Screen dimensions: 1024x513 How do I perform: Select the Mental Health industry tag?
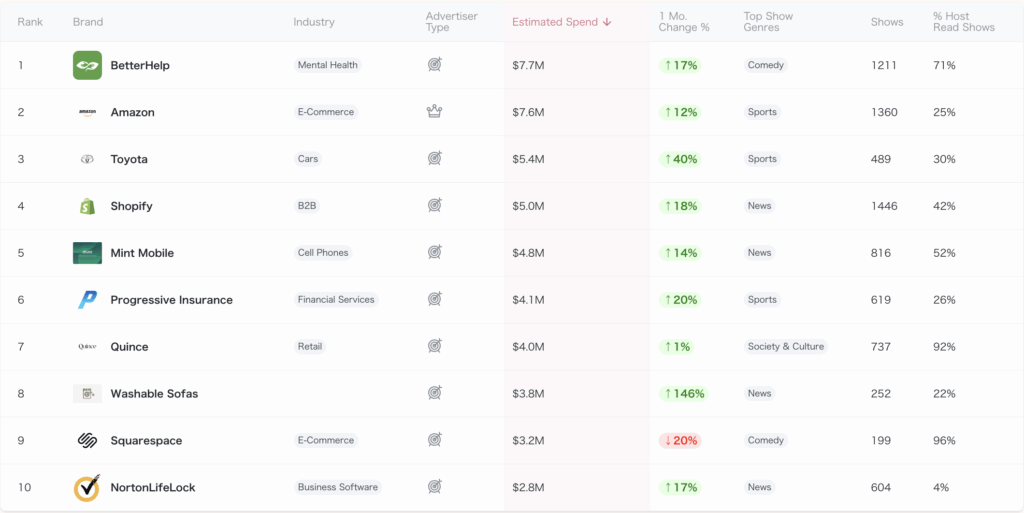tap(328, 65)
